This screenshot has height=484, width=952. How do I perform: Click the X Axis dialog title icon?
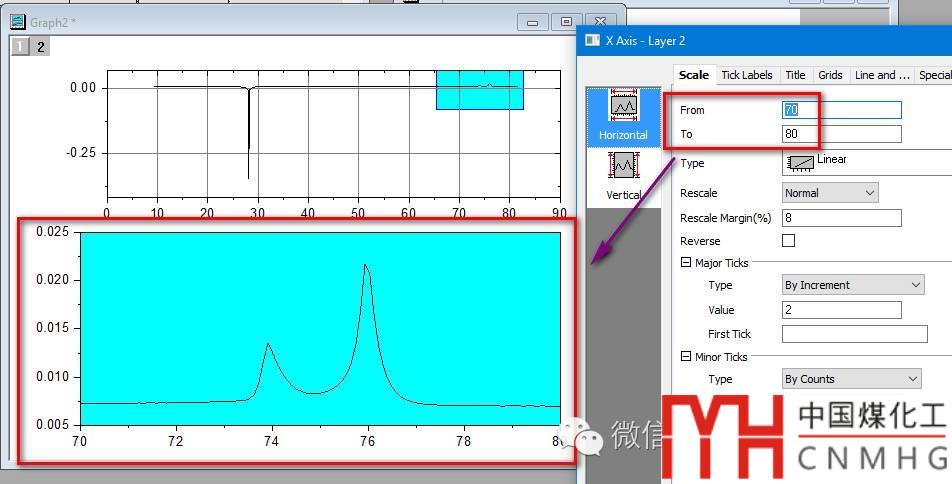pyautogui.click(x=592, y=41)
